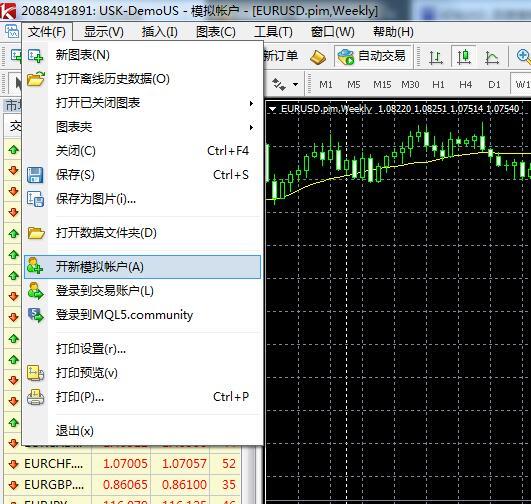The image size is (531, 504).
Task: Select 登录到交易账户(L) entry
Action: (x=142, y=291)
